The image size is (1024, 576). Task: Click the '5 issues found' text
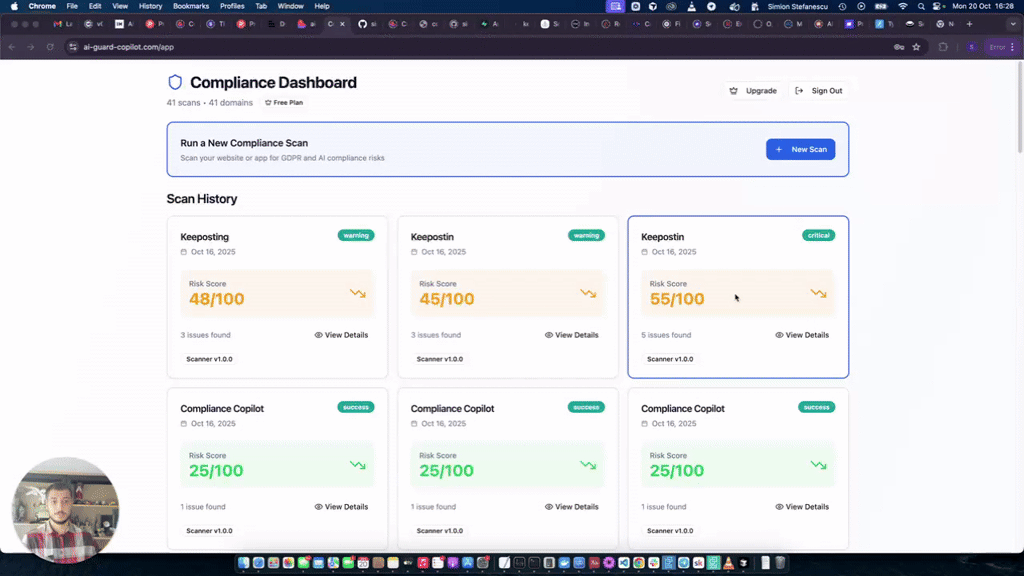pos(665,335)
